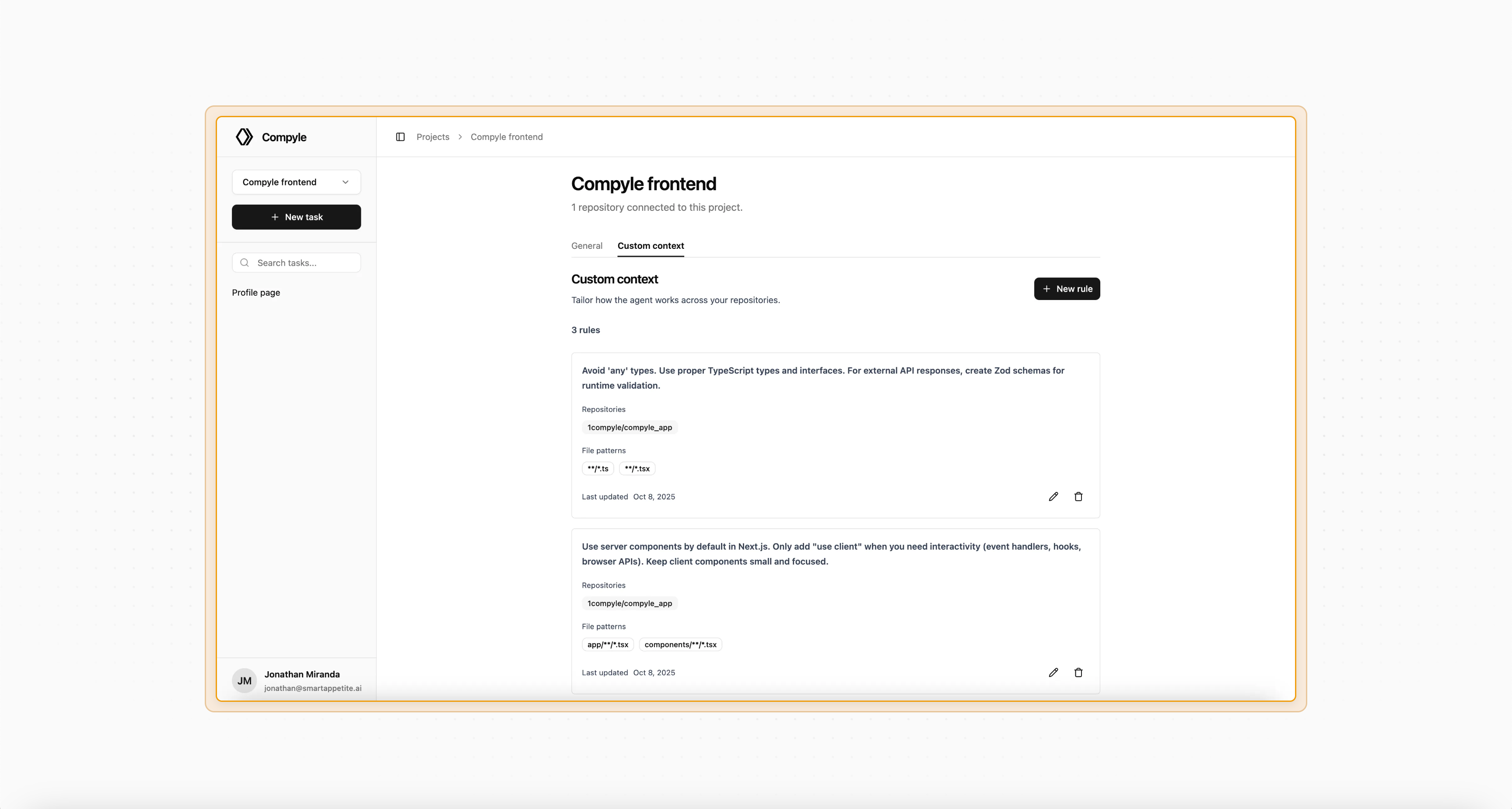Select the Custom context tab
The height and width of the screenshot is (809, 1512).
coord(651,246)
